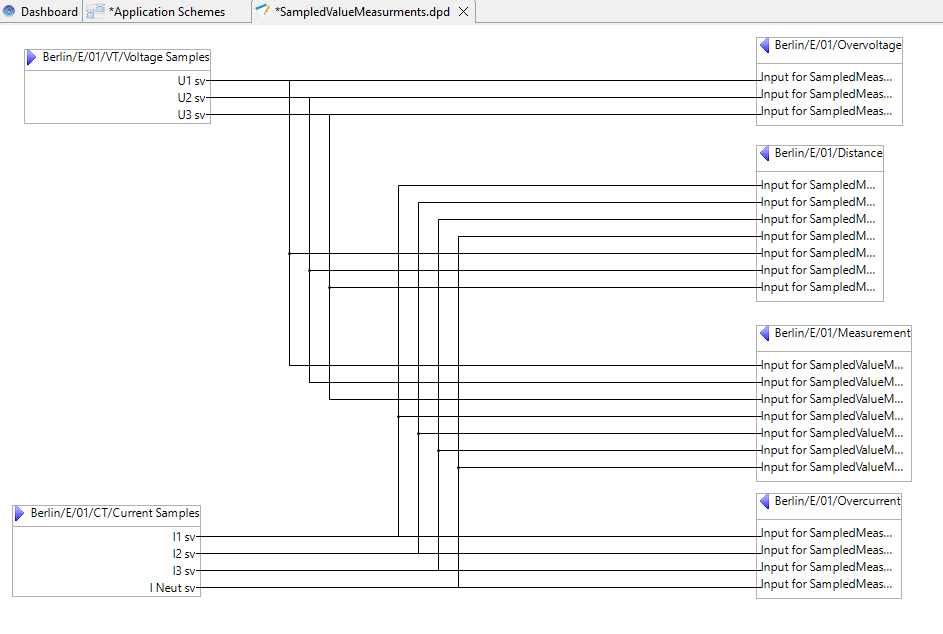
Task: Click first input of Overcurrent block
Action: [x=826, y=533]
